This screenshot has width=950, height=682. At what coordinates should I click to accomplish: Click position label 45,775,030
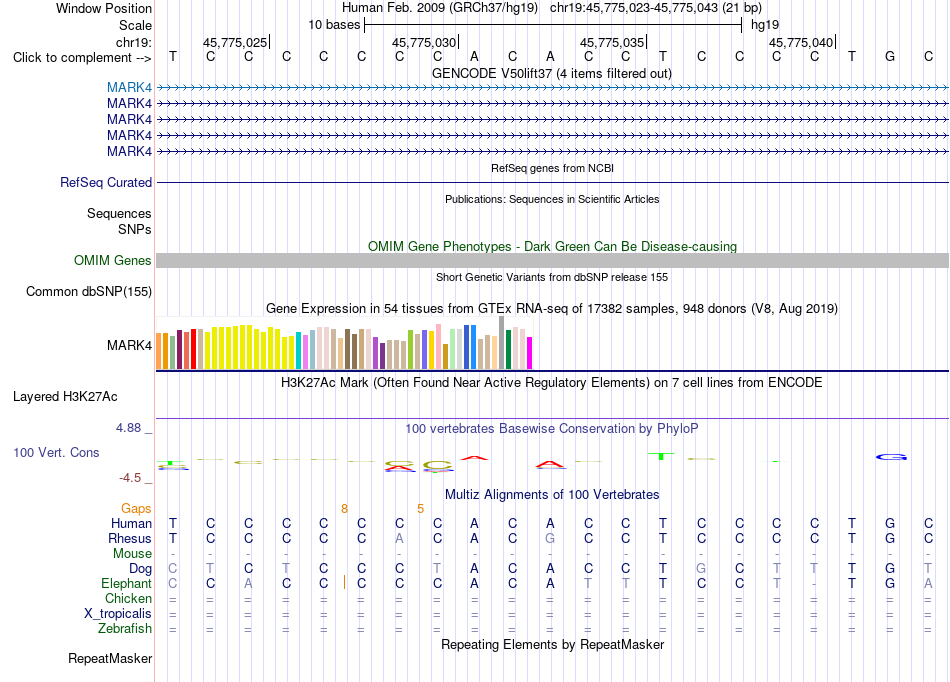(424, 42)
